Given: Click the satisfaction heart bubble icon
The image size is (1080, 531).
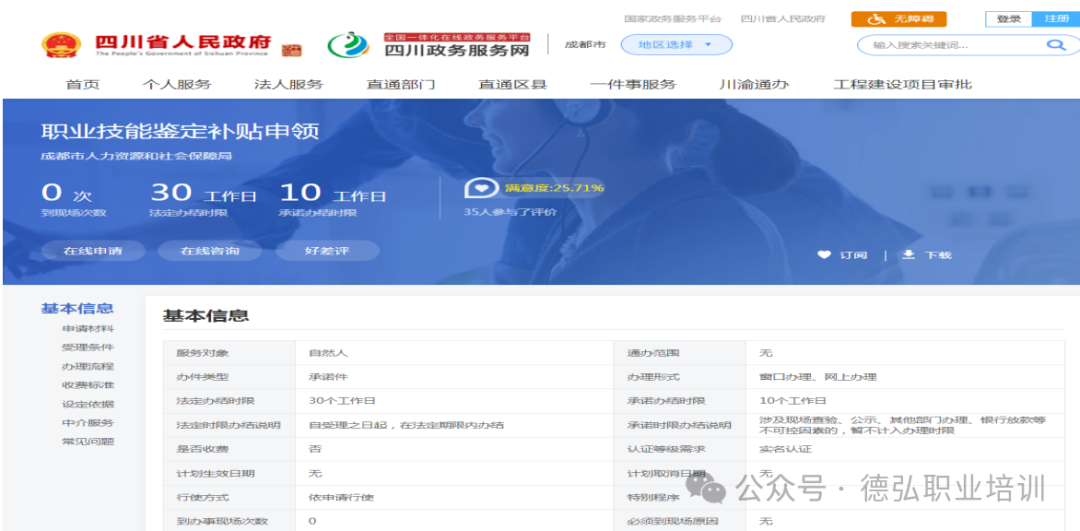Looking at the screenshot, I should tap(482, 188).
